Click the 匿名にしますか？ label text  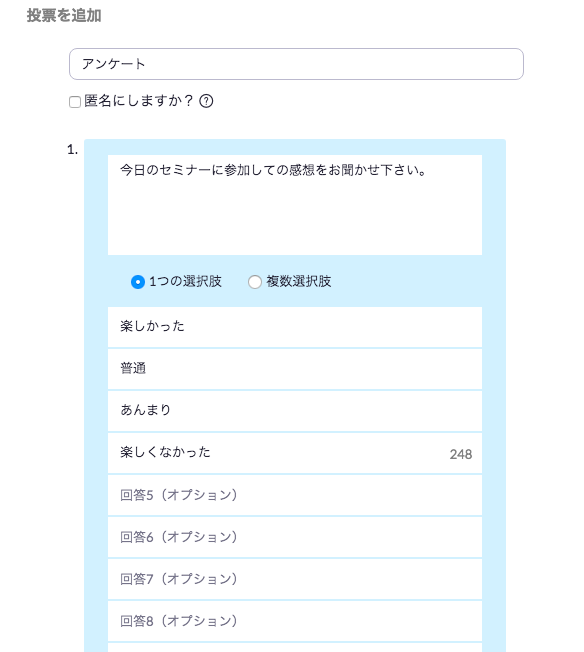[139, 101]
